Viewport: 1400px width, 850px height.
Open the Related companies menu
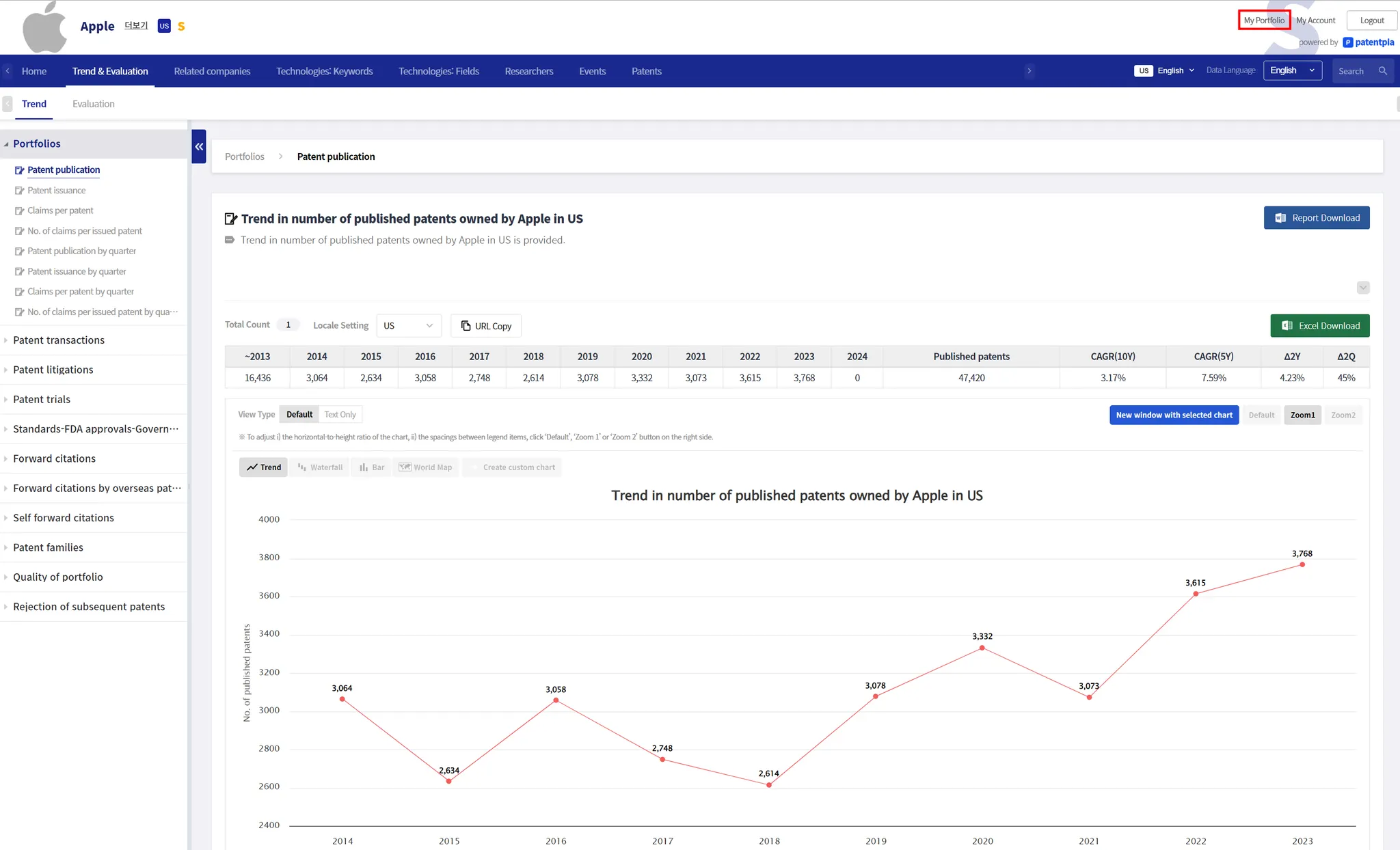(x=212, y=71)
